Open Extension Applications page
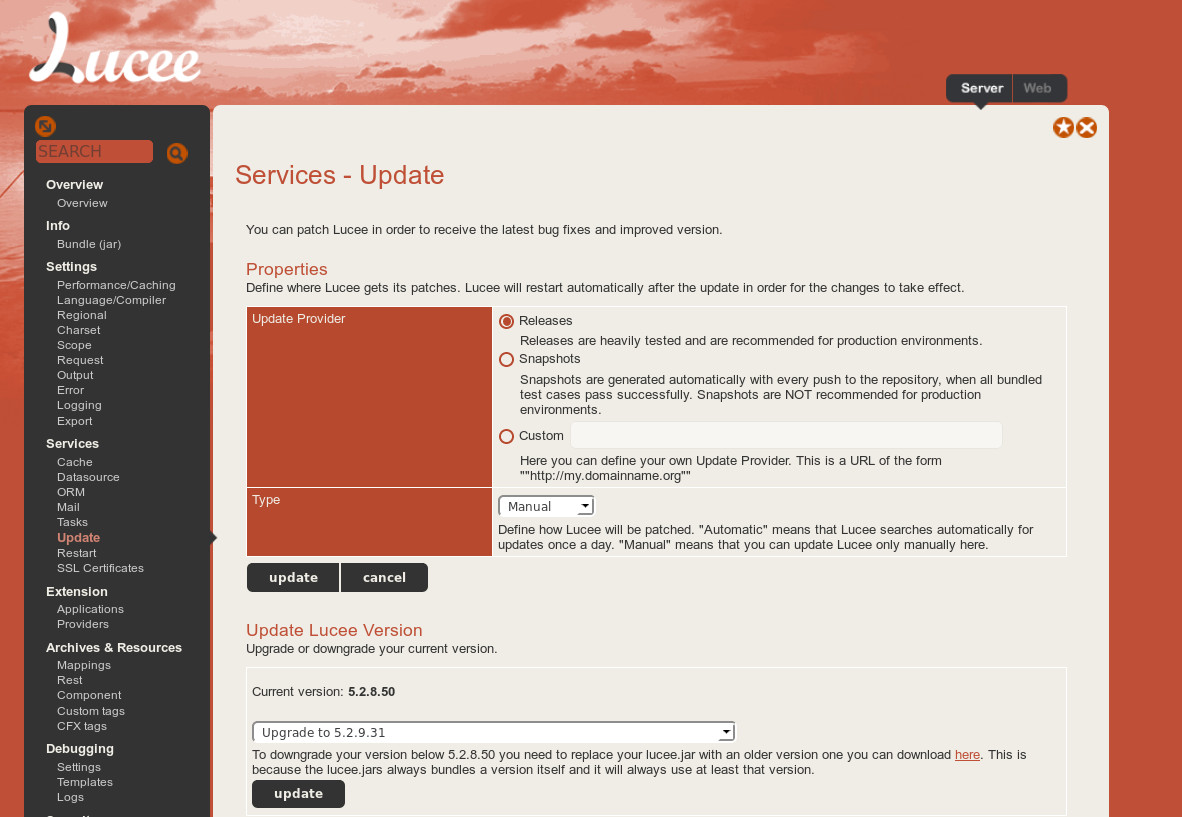This screenshot has height=817, width=1182. [90, 609]
